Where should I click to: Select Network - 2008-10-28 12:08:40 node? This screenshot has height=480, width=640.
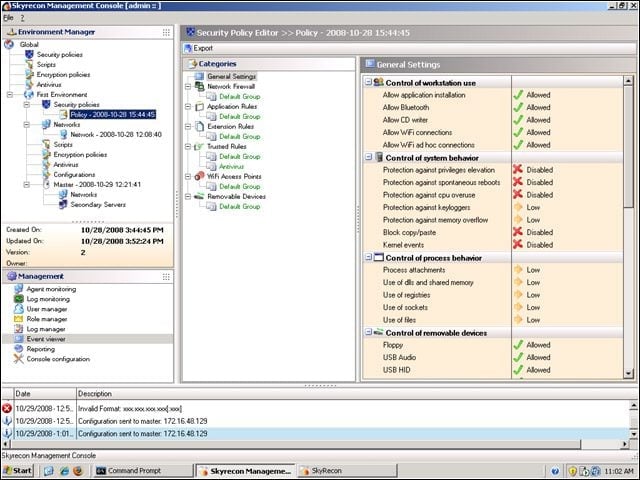[x=116, y=134]
